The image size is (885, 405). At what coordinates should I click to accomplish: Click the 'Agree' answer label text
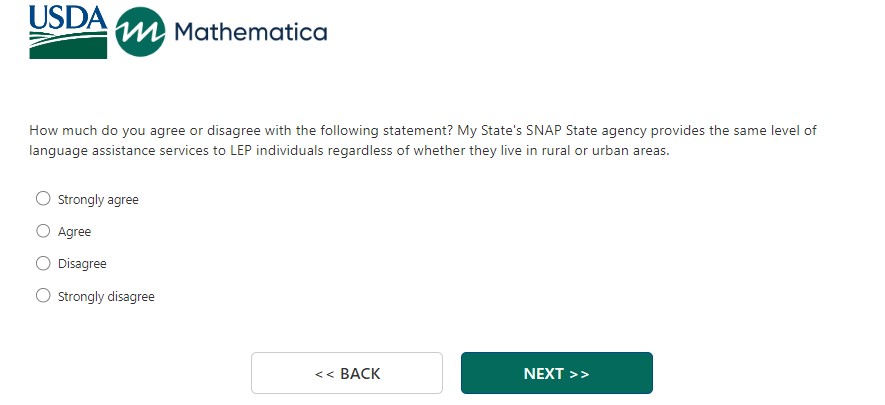coord(74,232)
